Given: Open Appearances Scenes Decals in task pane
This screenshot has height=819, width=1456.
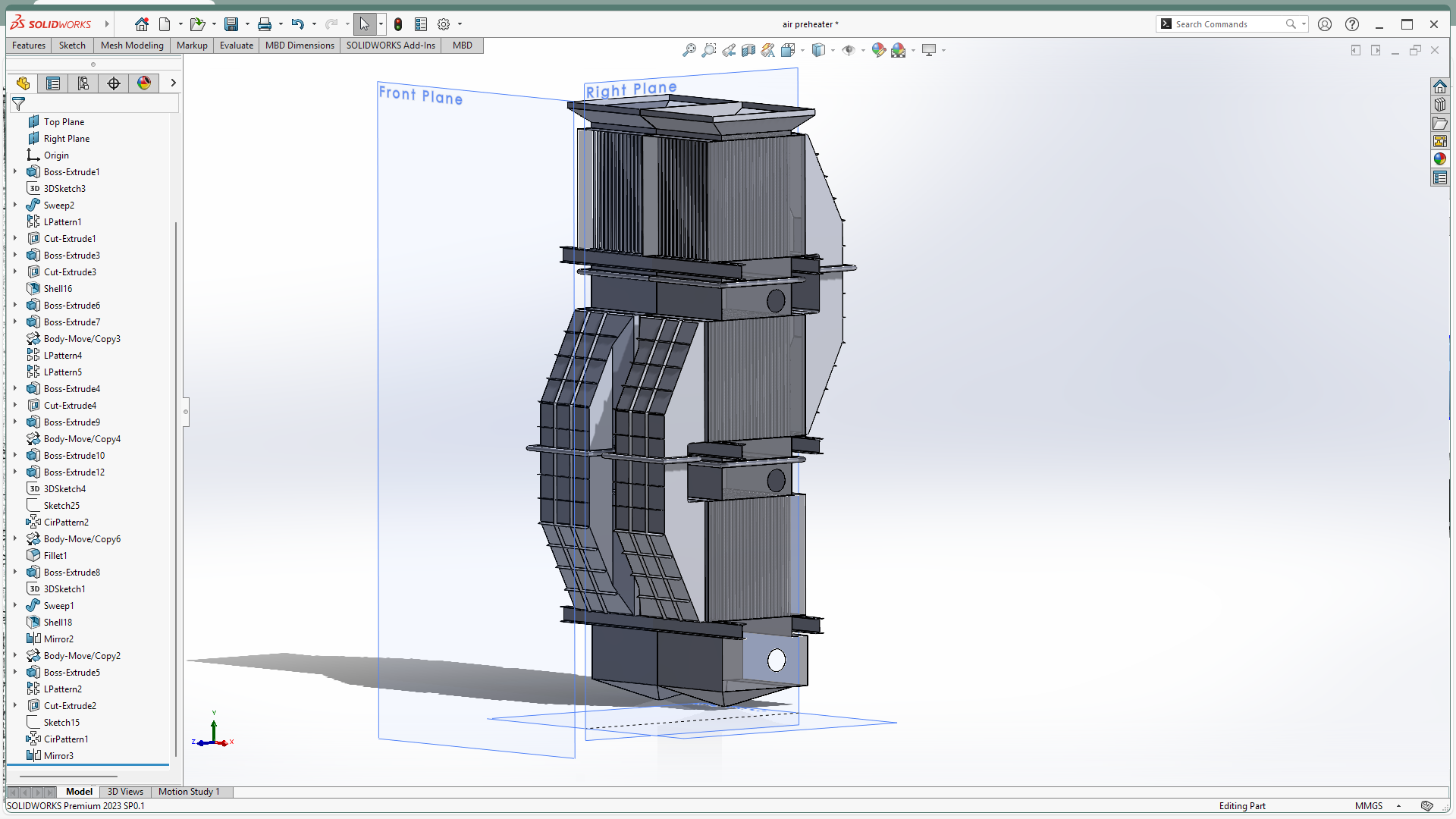Looking at the screenshot, I should tap(1439, 159).
